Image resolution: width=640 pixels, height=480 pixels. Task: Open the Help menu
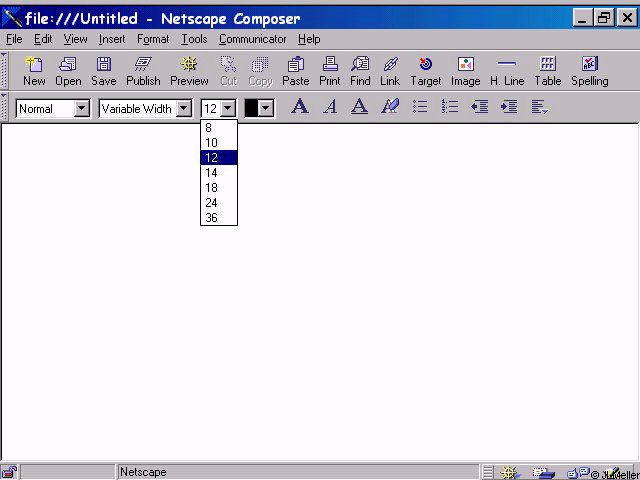[309, 39]
